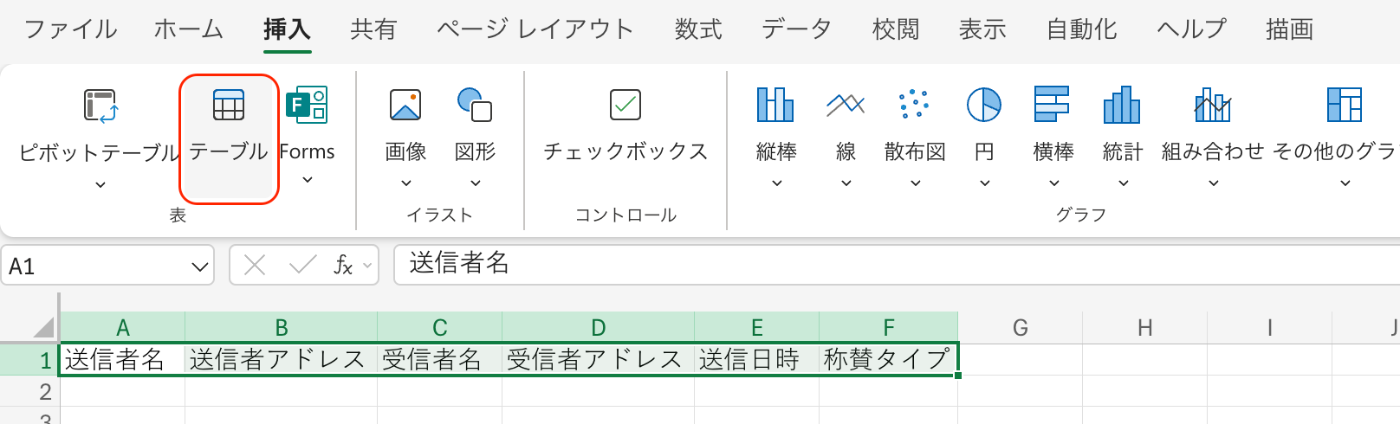The width and height of the screenshot is (1400, 424).
Task: Expand the 統計 chart dropdown arrow
Action: click(x=1123, y=183)
